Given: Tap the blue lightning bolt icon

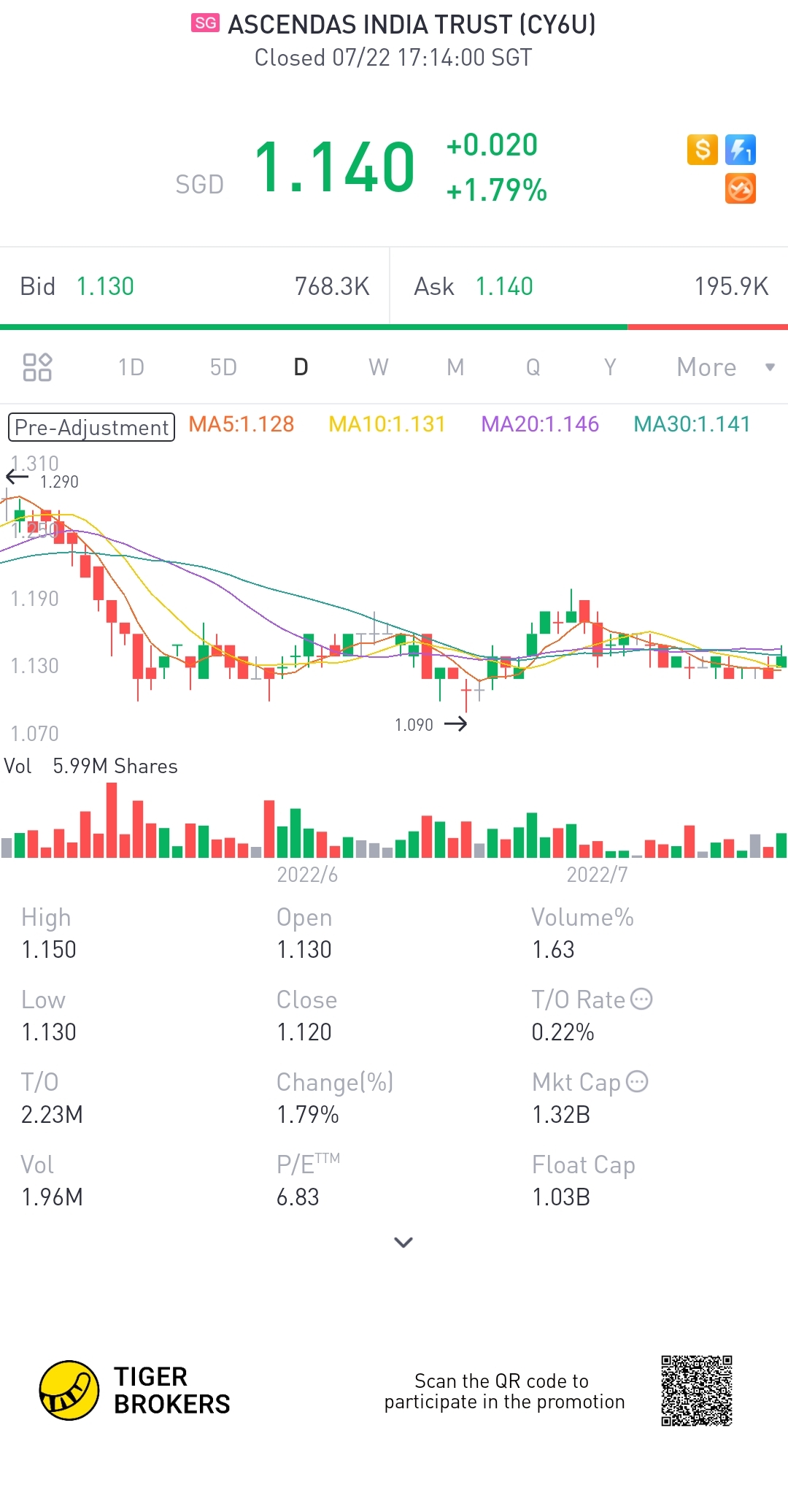Looking at the screenshot, I should 741,150.
